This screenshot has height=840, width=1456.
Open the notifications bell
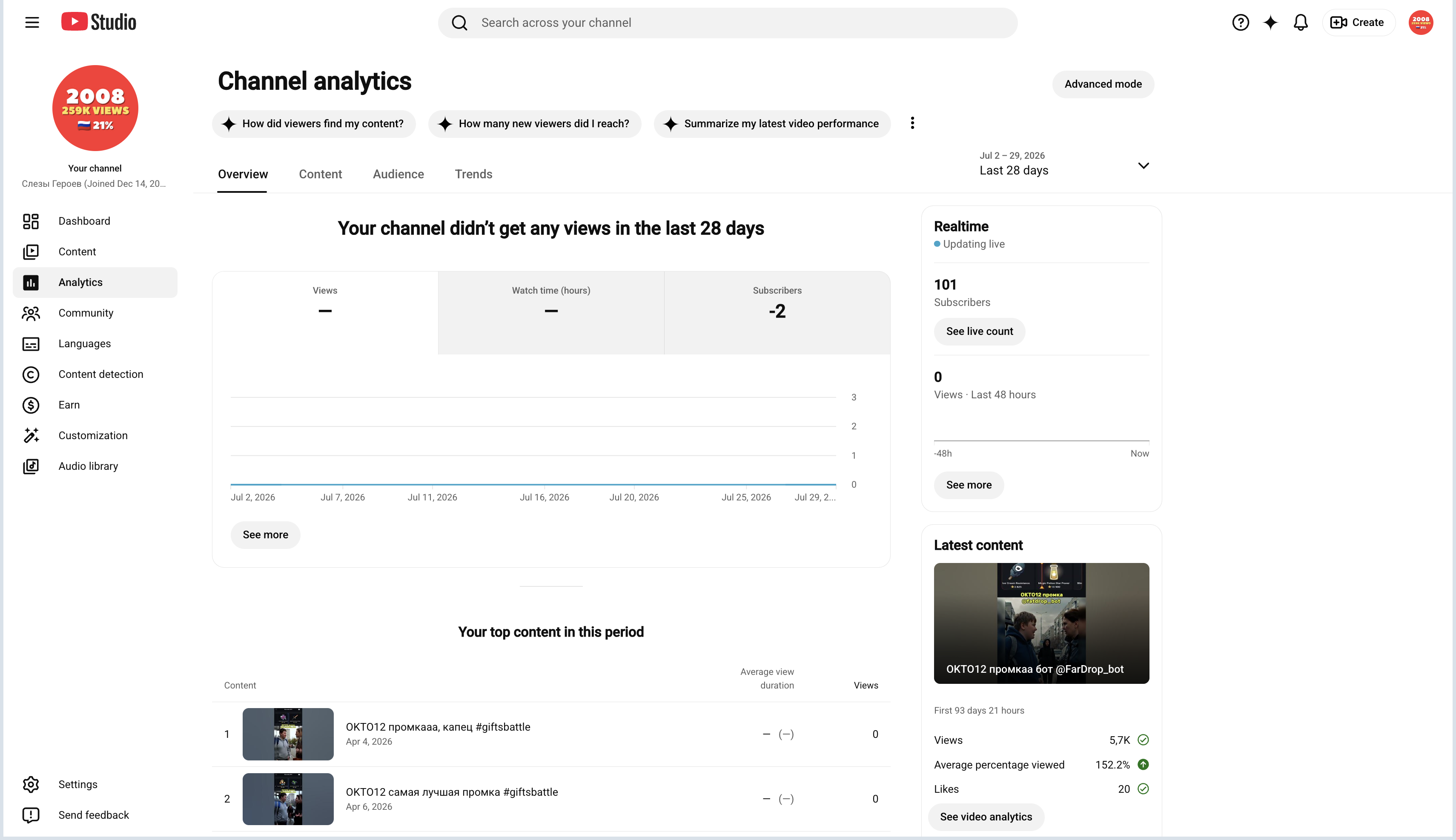pos(1300,23)
